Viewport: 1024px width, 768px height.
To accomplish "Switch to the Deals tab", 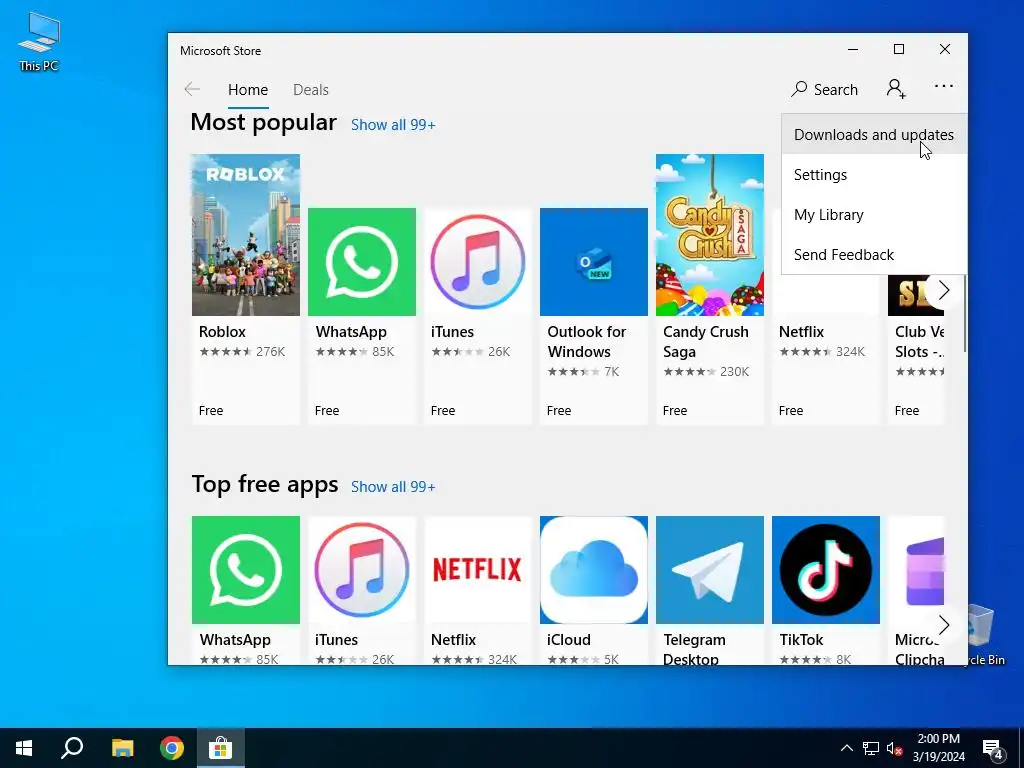I will 311,90.
